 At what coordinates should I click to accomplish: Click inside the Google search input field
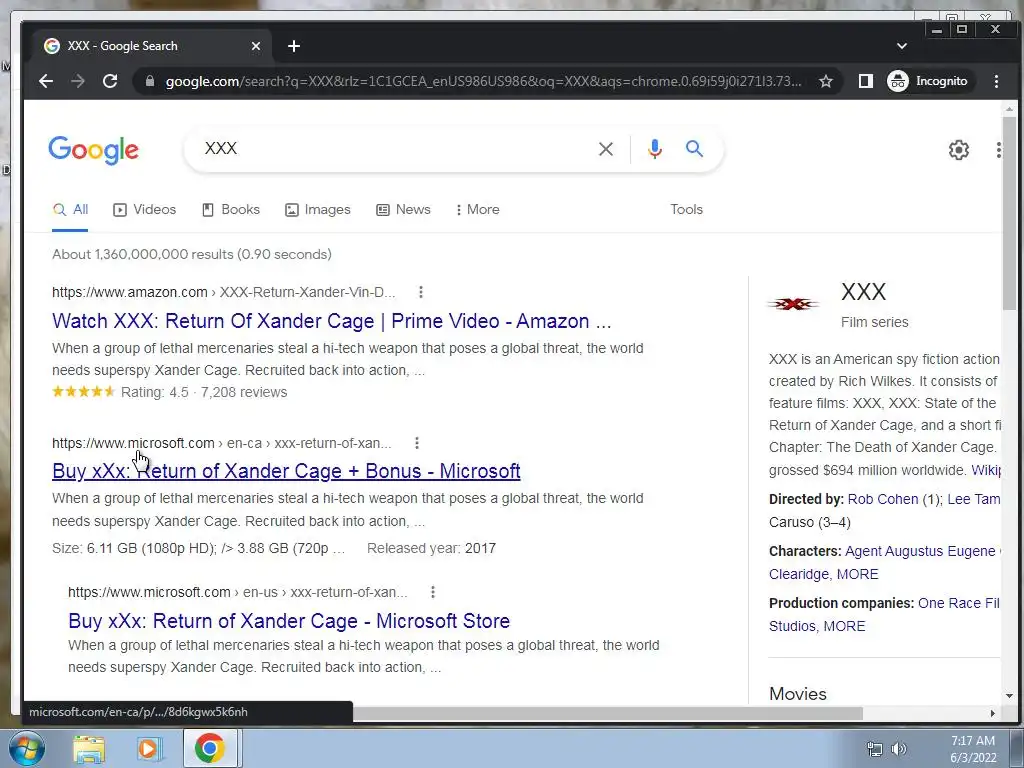pyautogui.click(x=392, y=149)
